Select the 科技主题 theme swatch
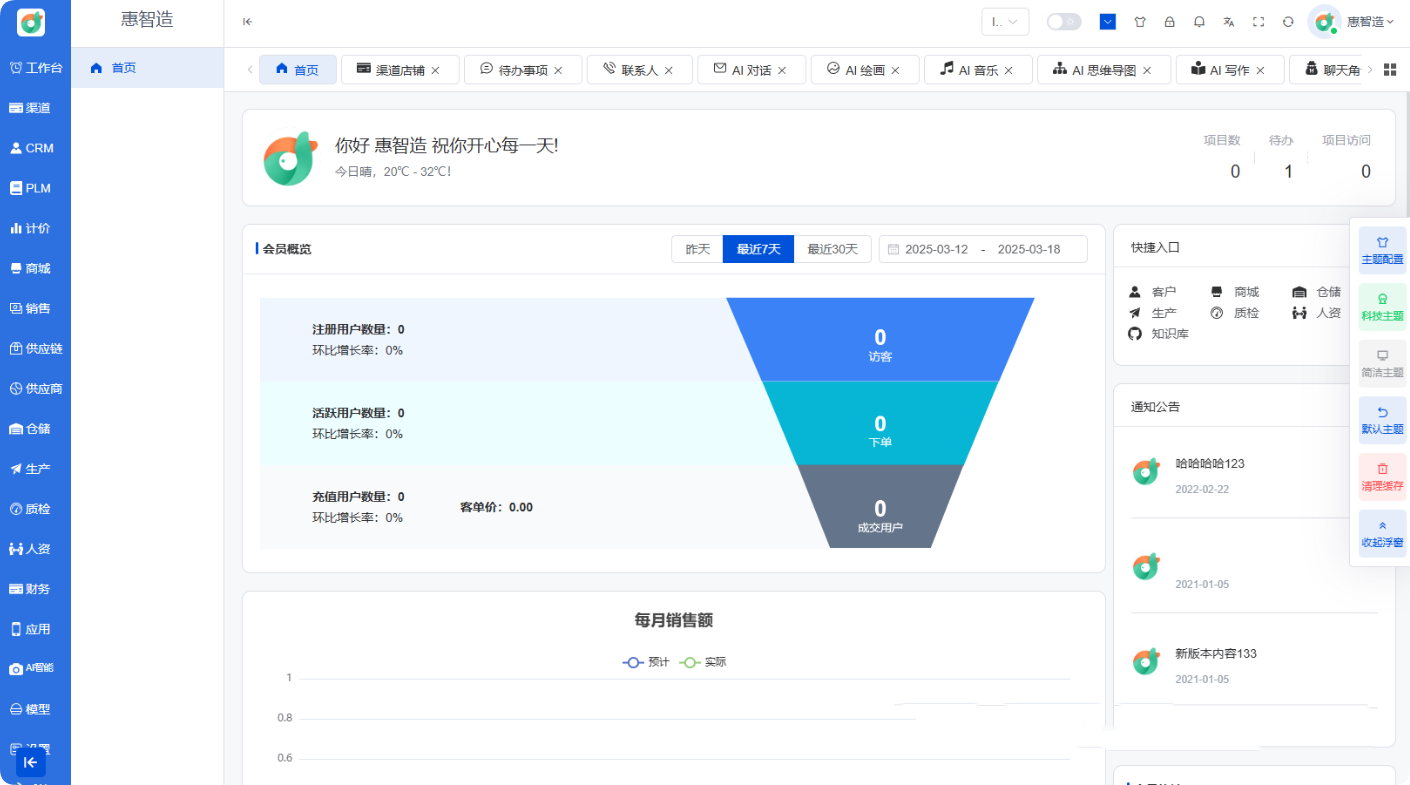This screenshot has height=785, width=1410. click(1382, 306)
